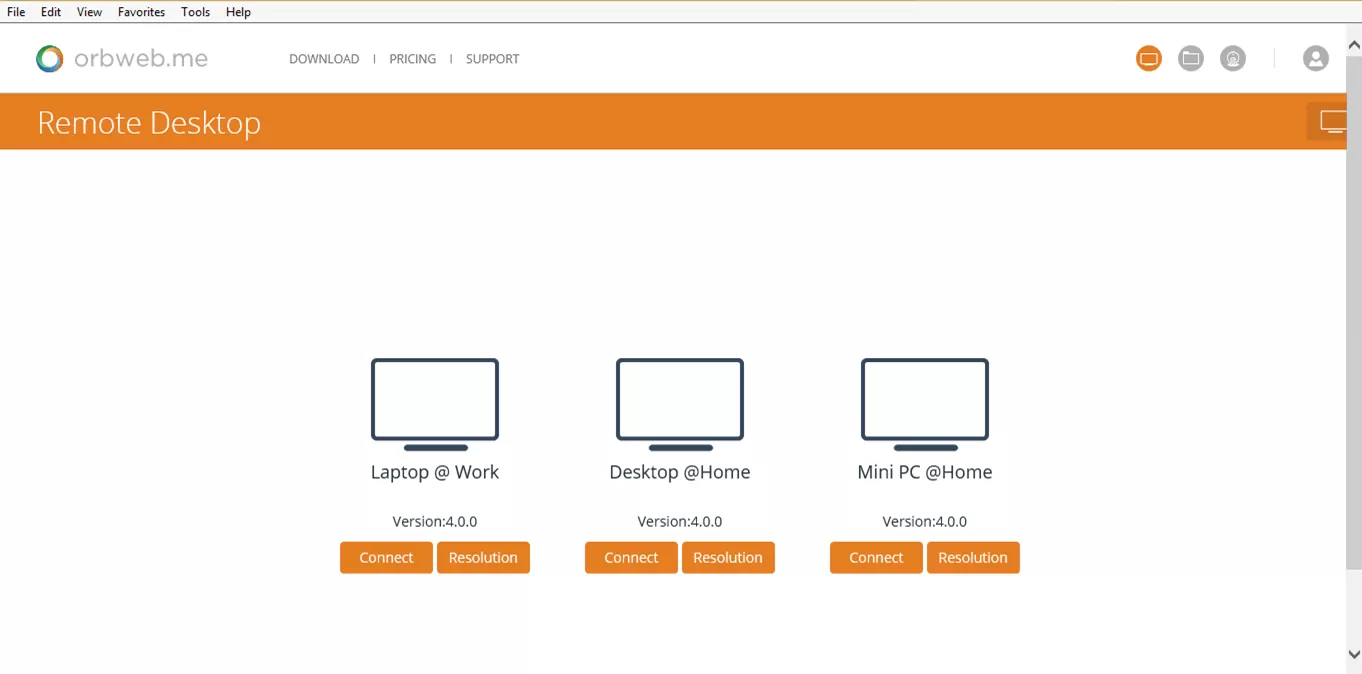Screen dimensions: 1362x674
Task: Go to the PRICING page
Action: (x=413, y=59)
